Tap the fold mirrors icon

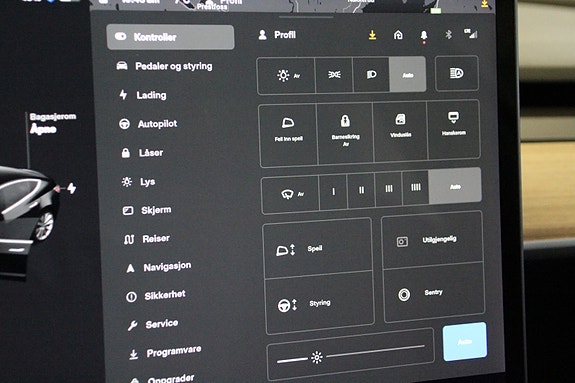(288, 123)
